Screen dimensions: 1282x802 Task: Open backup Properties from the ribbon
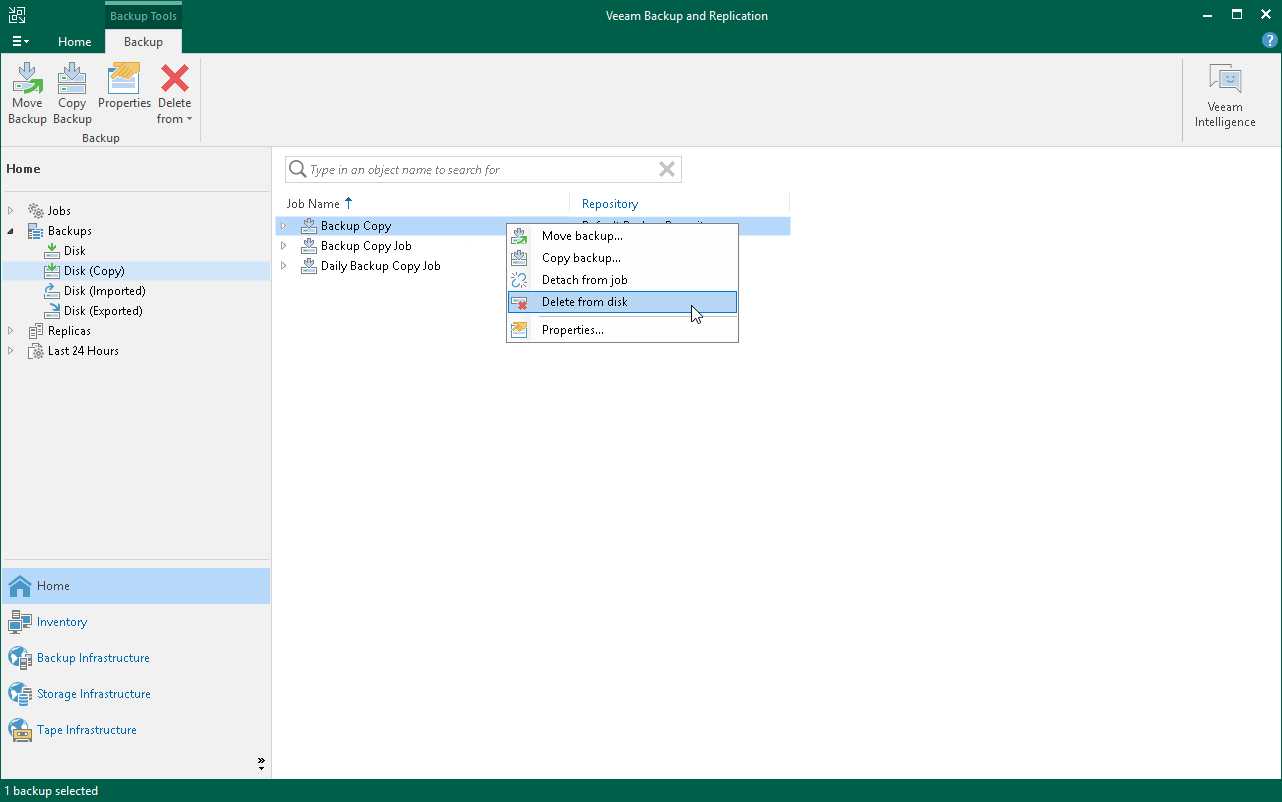pyautogui.click(x=124, y=90)
